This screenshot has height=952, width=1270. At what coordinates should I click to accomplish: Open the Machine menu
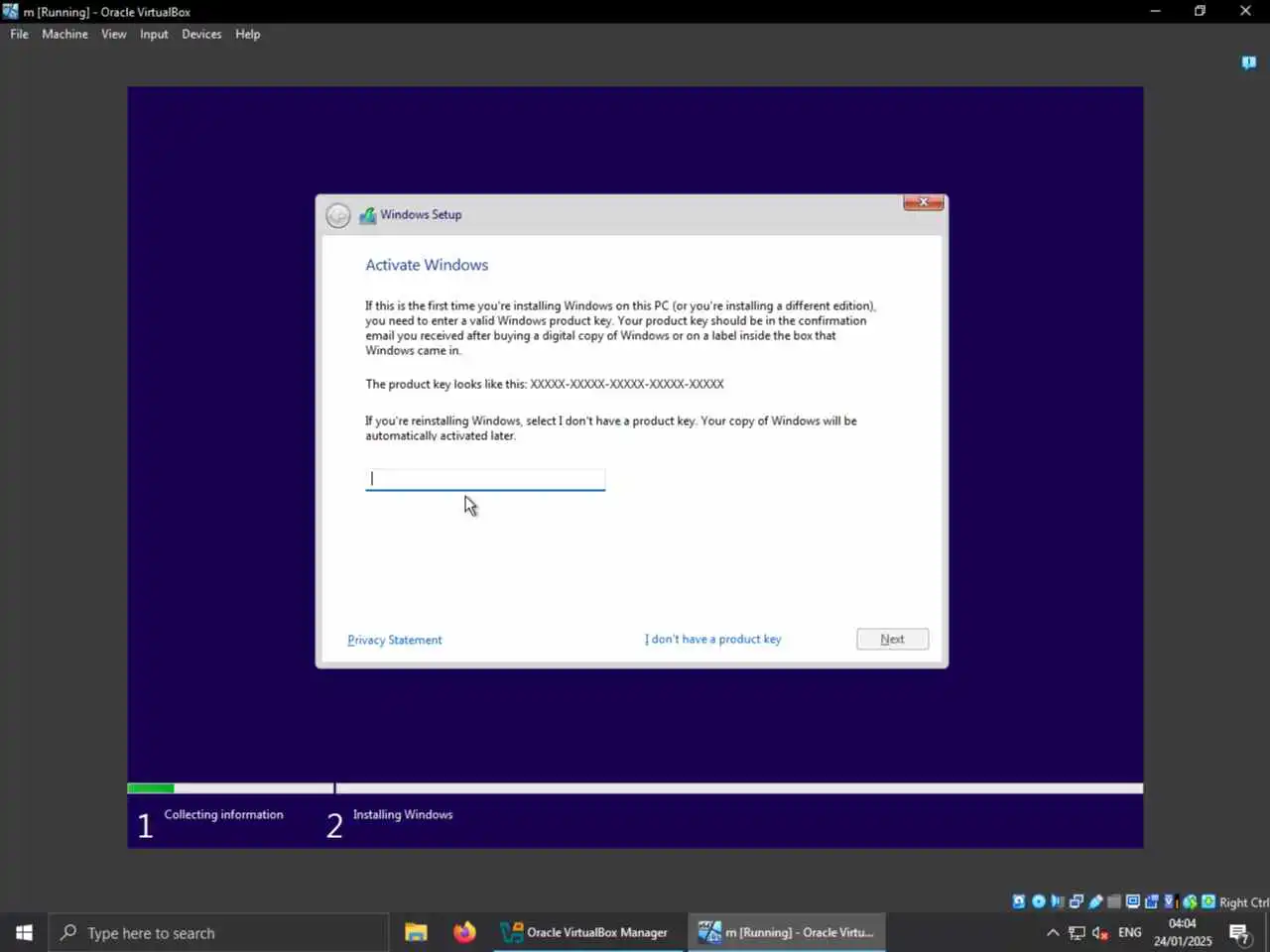64,34
